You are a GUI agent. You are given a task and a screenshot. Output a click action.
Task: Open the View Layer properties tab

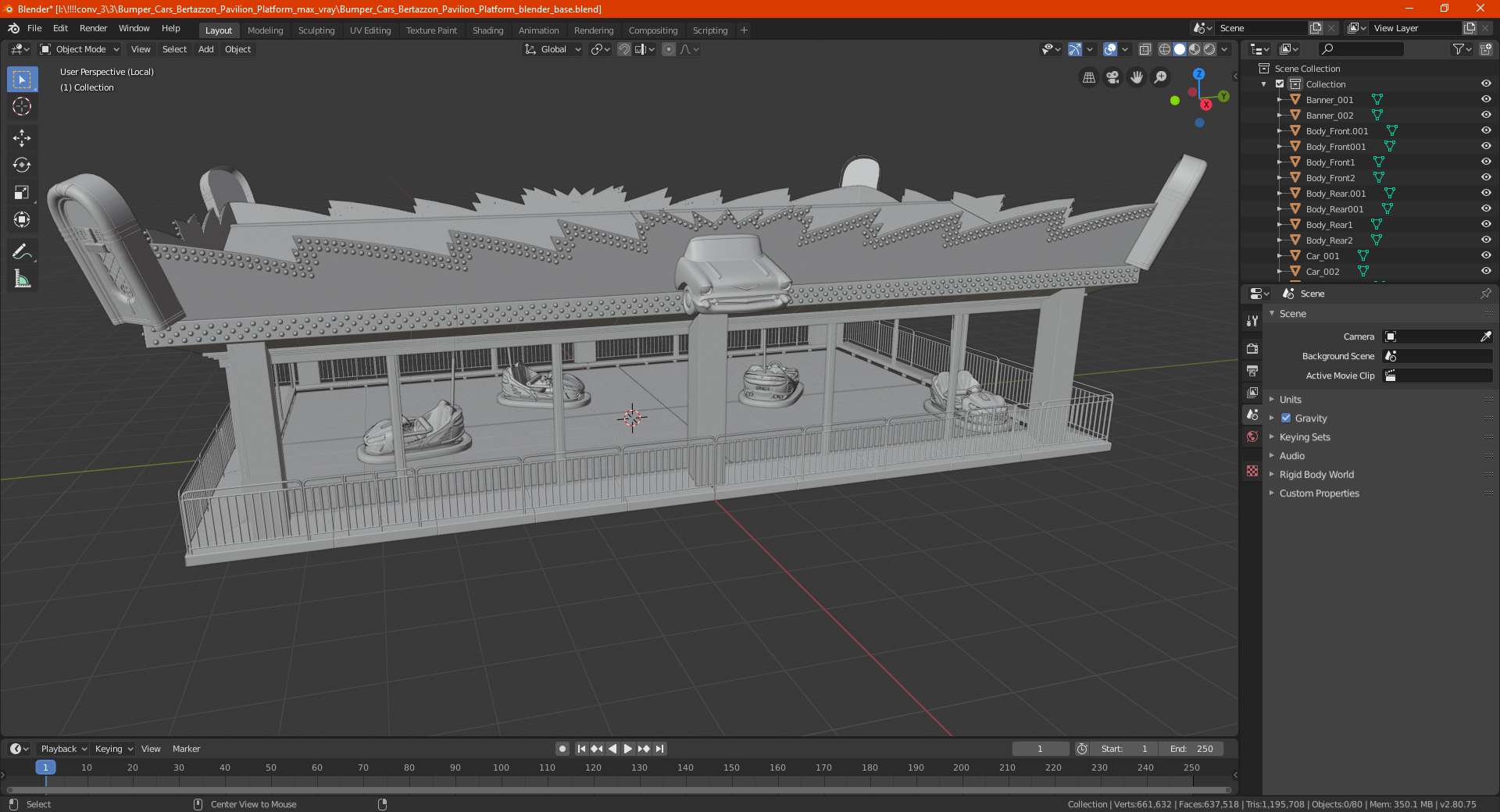(1252, 392)
